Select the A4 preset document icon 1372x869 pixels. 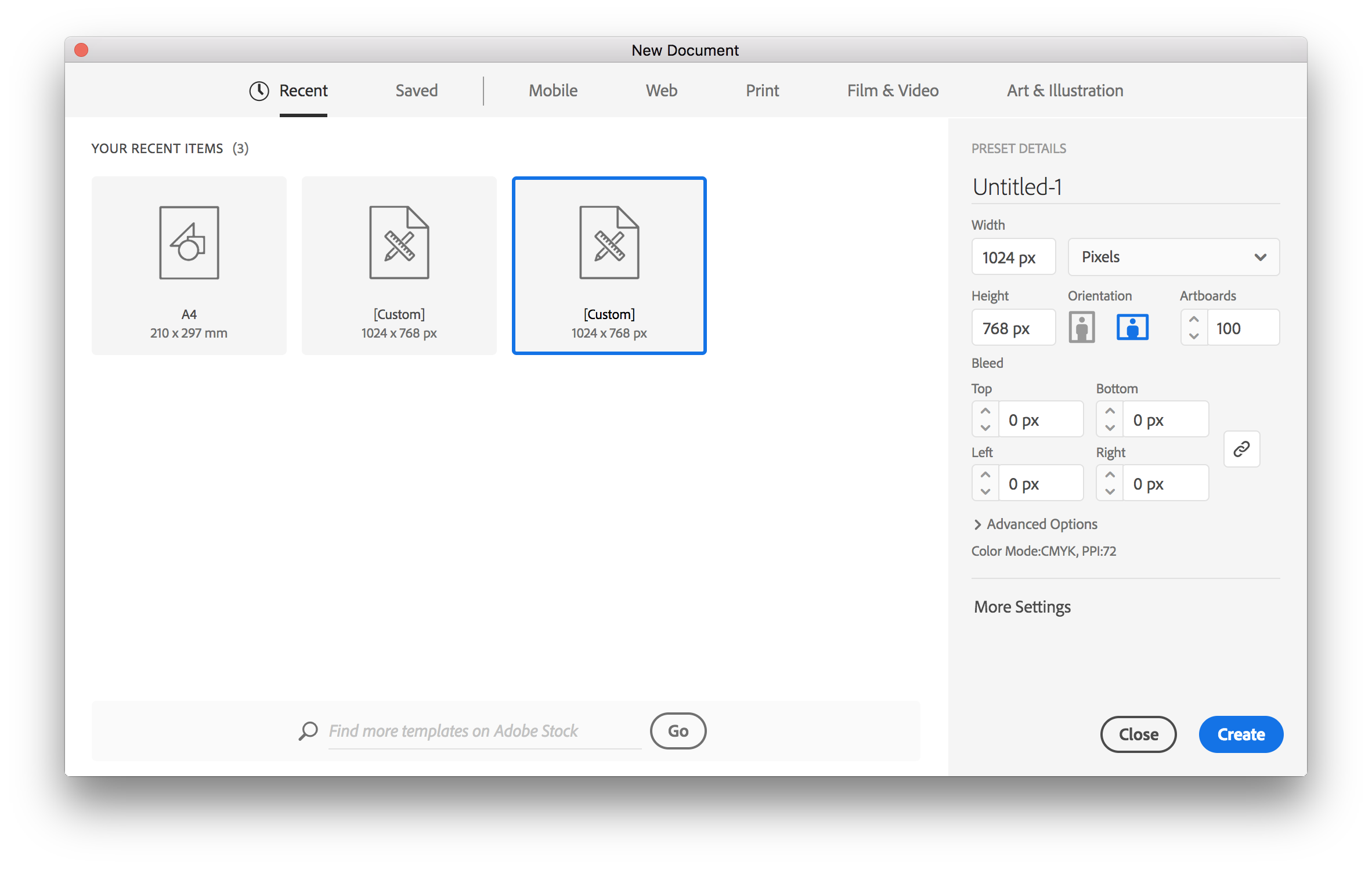click(189, 242)
